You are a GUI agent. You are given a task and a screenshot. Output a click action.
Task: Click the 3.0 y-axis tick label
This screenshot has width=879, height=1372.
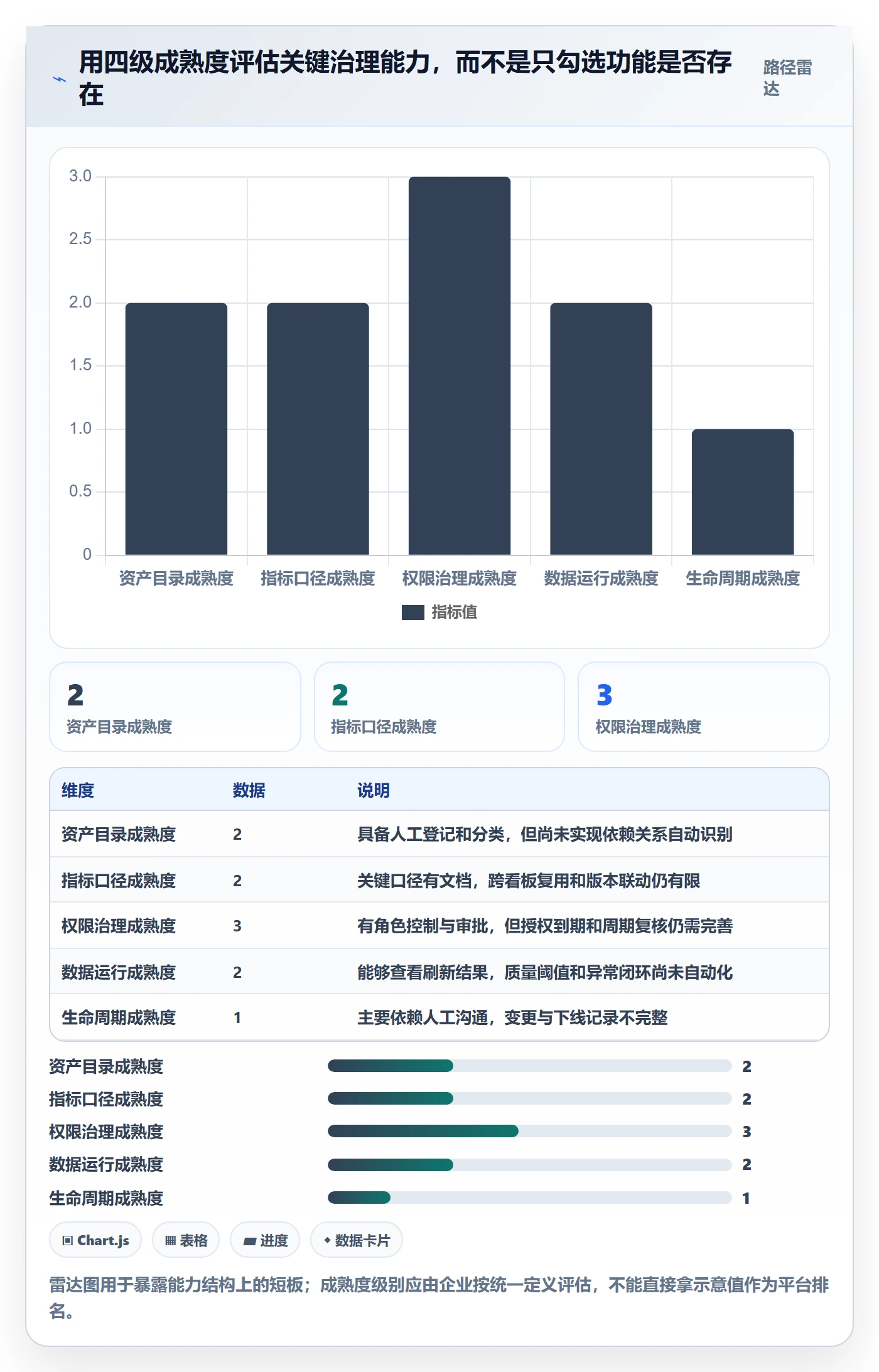80,176
